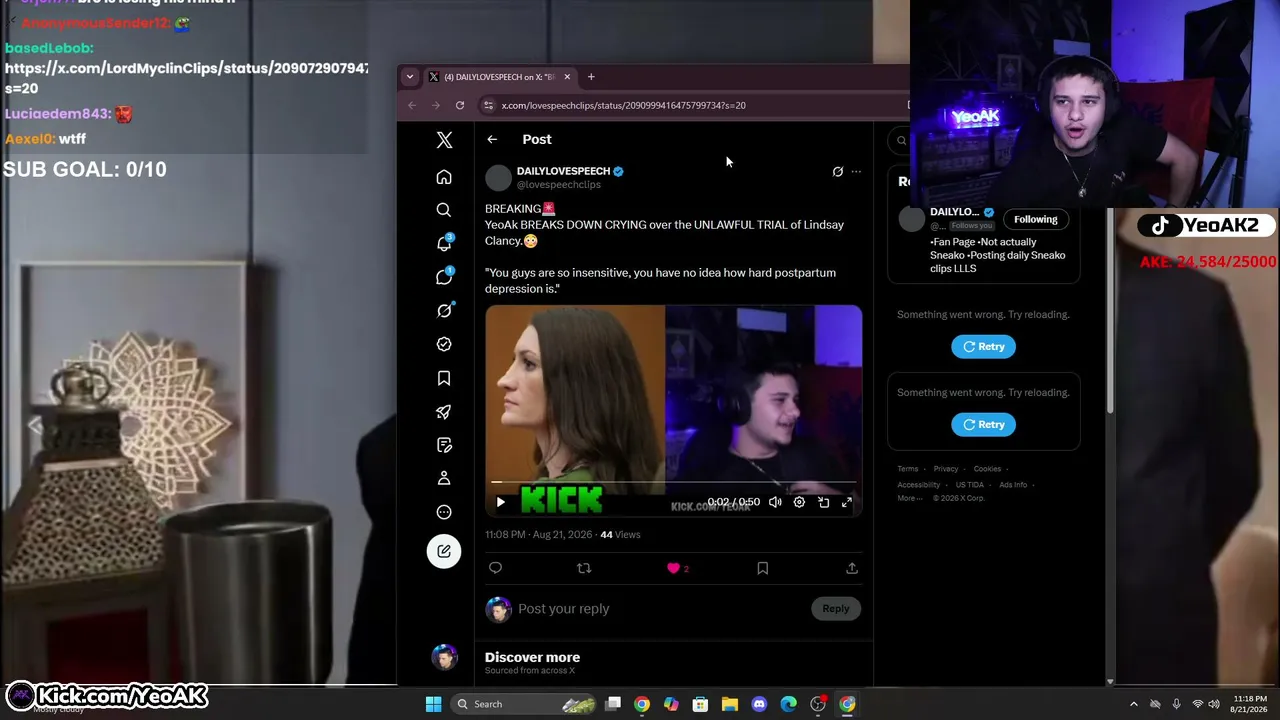Viewport: 1280px width, 720px height.
Task: Open Chat messages in X sidebar
Action: click(444, 277)
